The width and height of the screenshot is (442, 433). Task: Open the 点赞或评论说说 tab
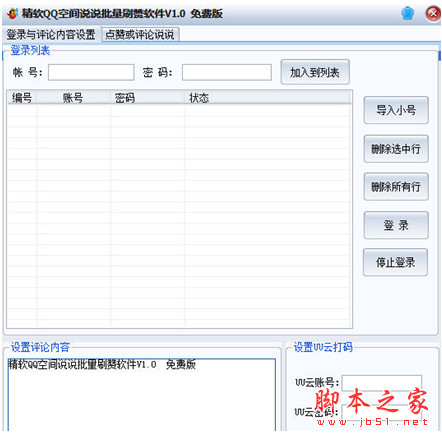click(x=140, y=35)
